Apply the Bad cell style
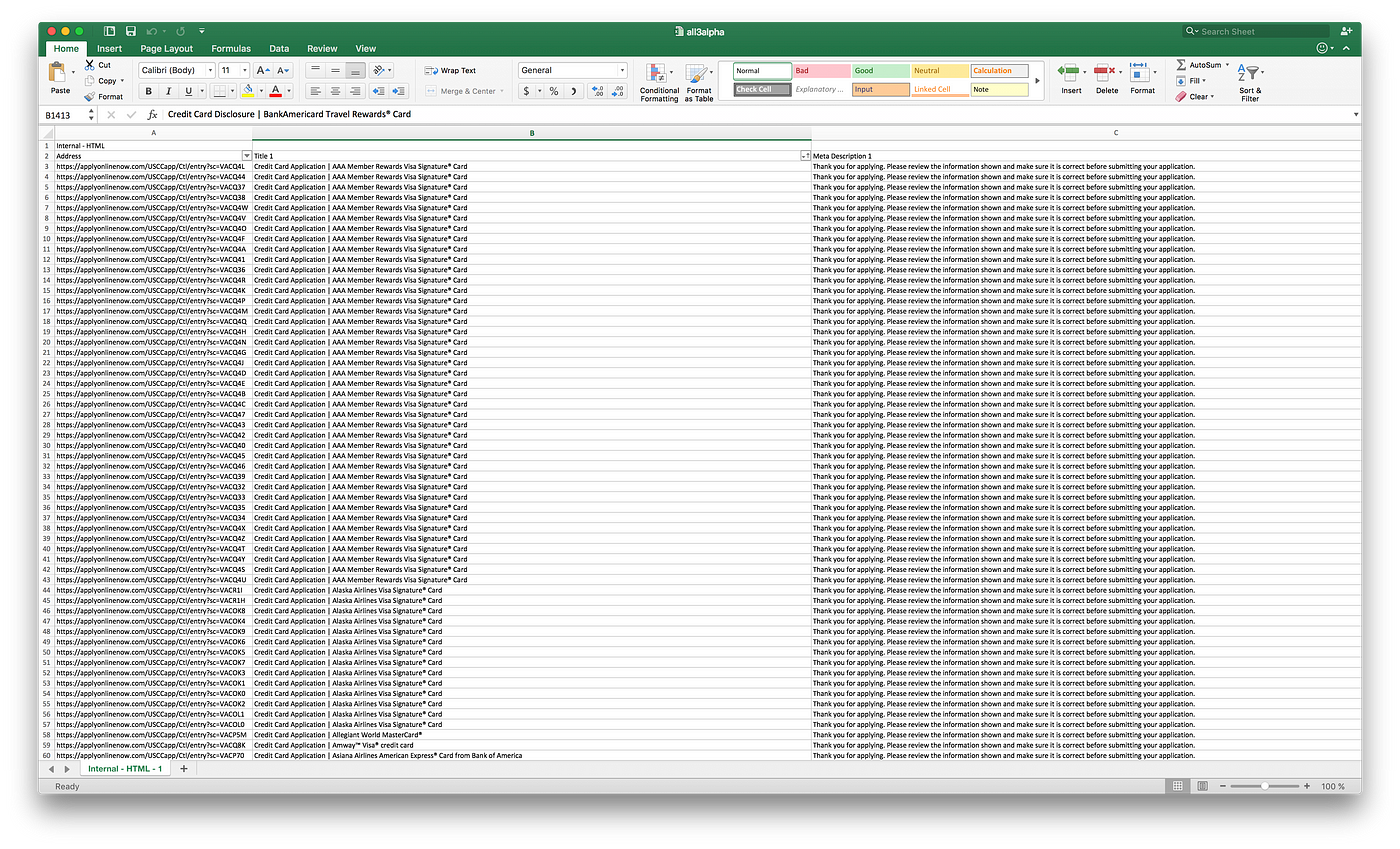Image resolution: width=1400 pixels, height=849 pixels. click(x=822, y=71)
